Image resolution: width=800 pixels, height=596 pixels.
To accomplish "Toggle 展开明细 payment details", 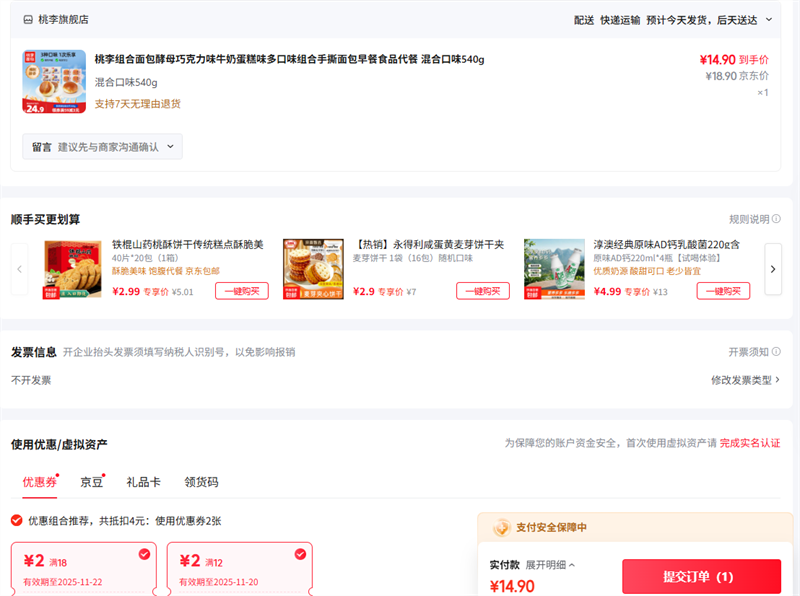I will point(550,565).
